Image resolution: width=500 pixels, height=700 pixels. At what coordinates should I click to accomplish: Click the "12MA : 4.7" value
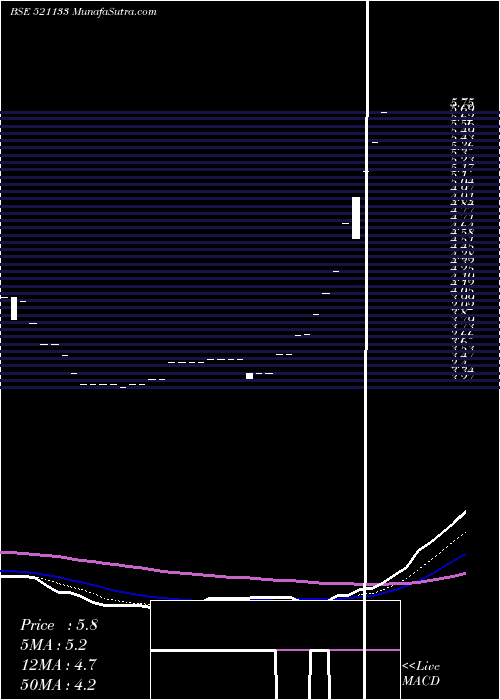tap(58, 665)
